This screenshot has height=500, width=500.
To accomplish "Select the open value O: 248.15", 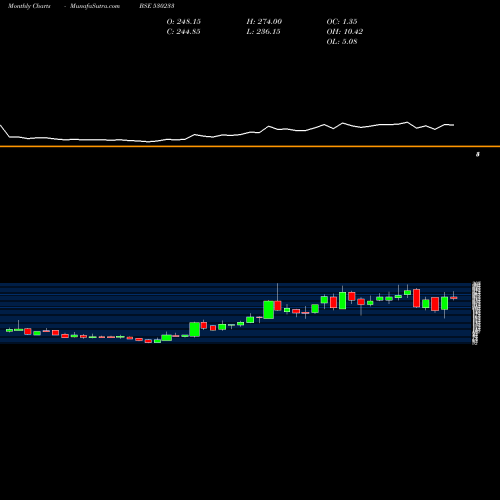I will 184,22.
